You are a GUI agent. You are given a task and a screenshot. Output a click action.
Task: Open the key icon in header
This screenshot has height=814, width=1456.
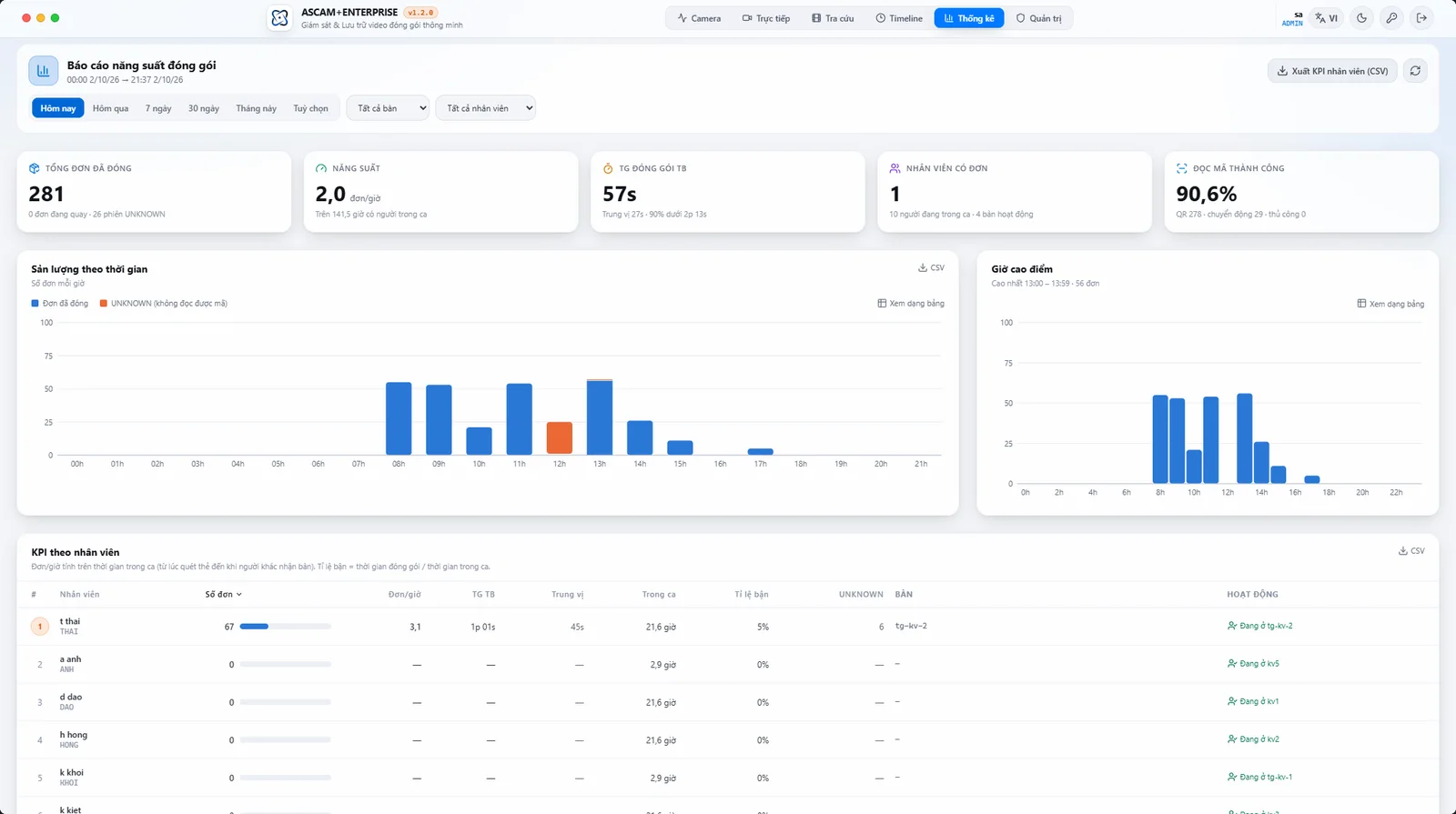1391,18
